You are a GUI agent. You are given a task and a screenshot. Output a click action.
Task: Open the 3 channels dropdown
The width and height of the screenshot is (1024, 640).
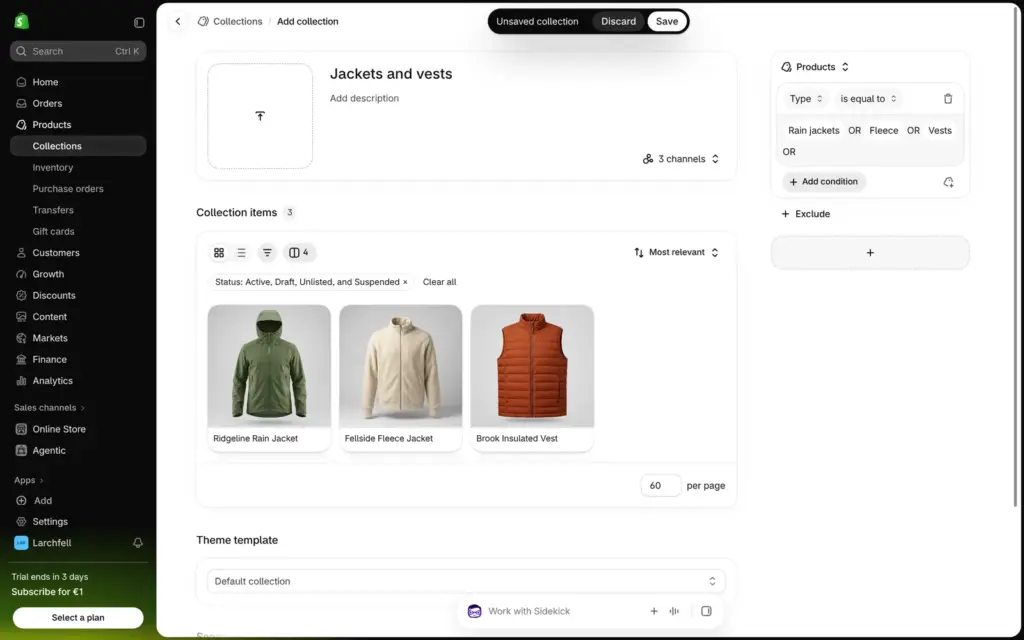(x=680, y=159)
